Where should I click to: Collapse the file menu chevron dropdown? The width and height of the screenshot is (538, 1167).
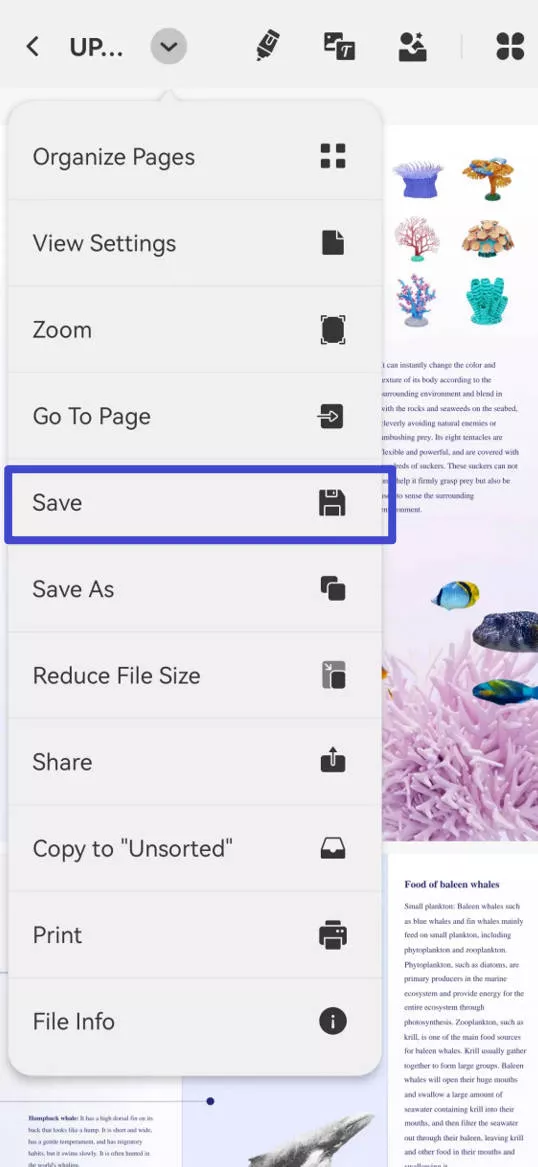point(169,47)
